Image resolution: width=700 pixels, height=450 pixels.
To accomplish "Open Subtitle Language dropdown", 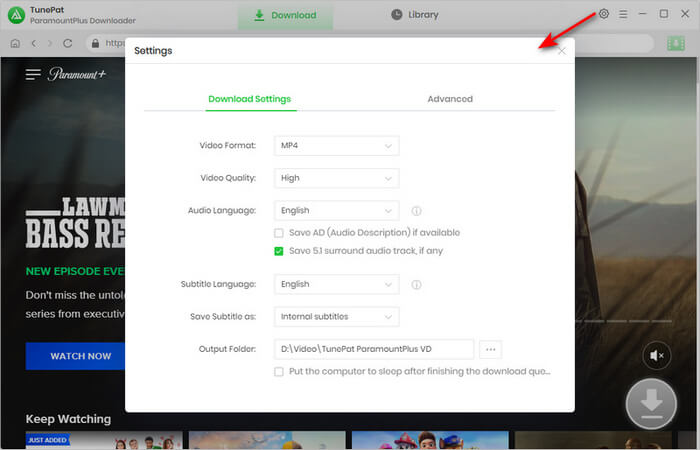I will coord(337,284).
